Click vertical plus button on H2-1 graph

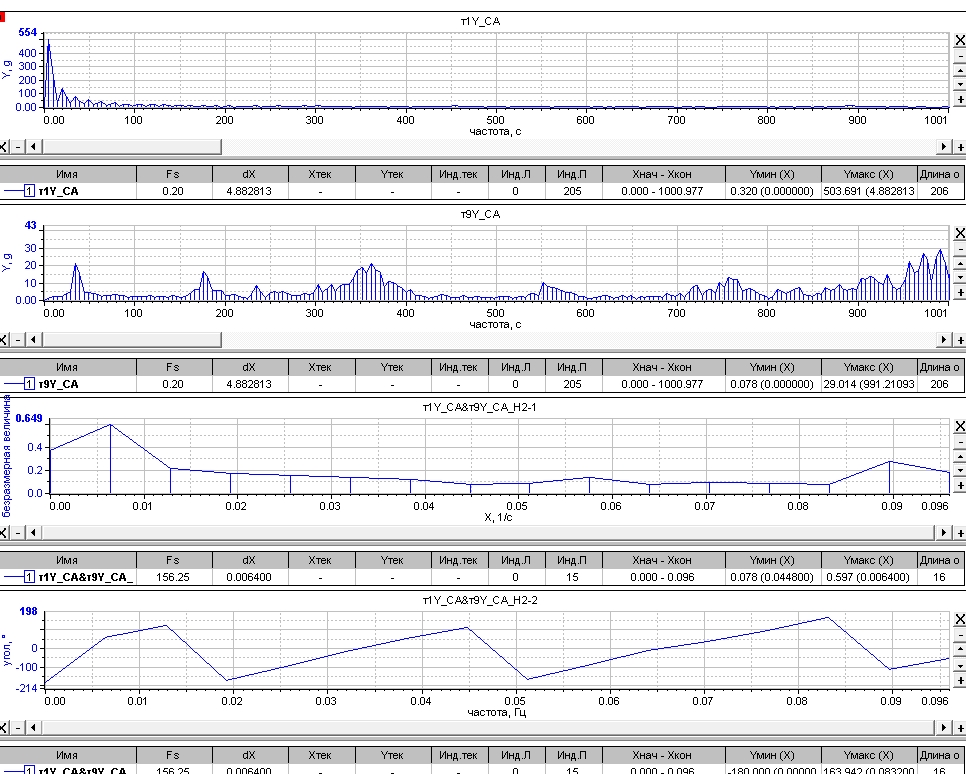[961, 486]
